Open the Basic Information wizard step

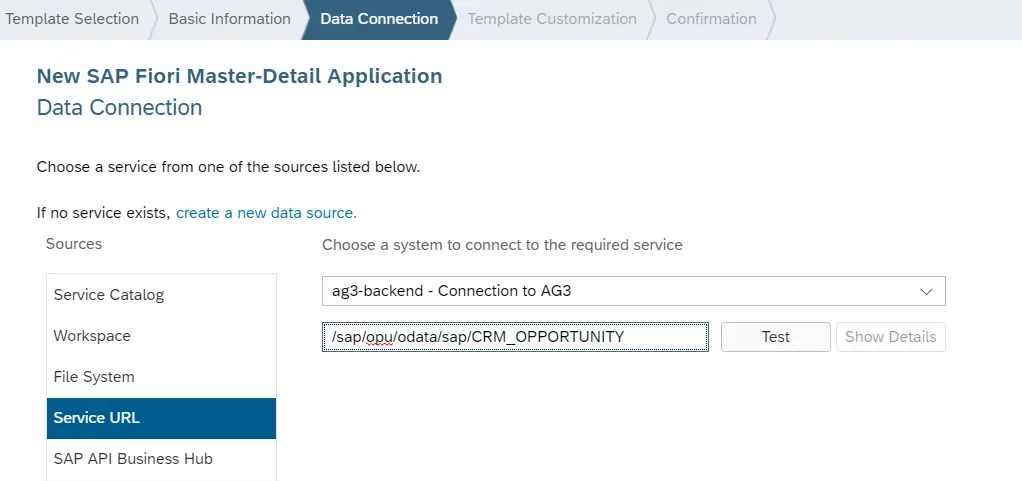pos(229,19)
